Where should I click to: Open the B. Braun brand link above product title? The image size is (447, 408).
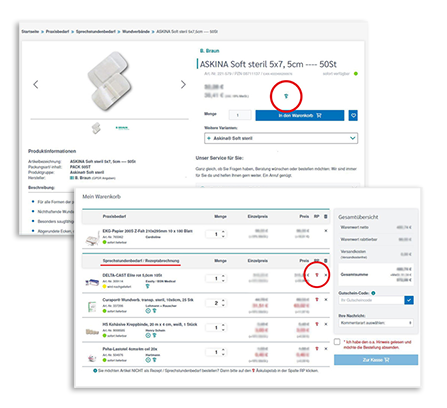(x=209, y=51)
